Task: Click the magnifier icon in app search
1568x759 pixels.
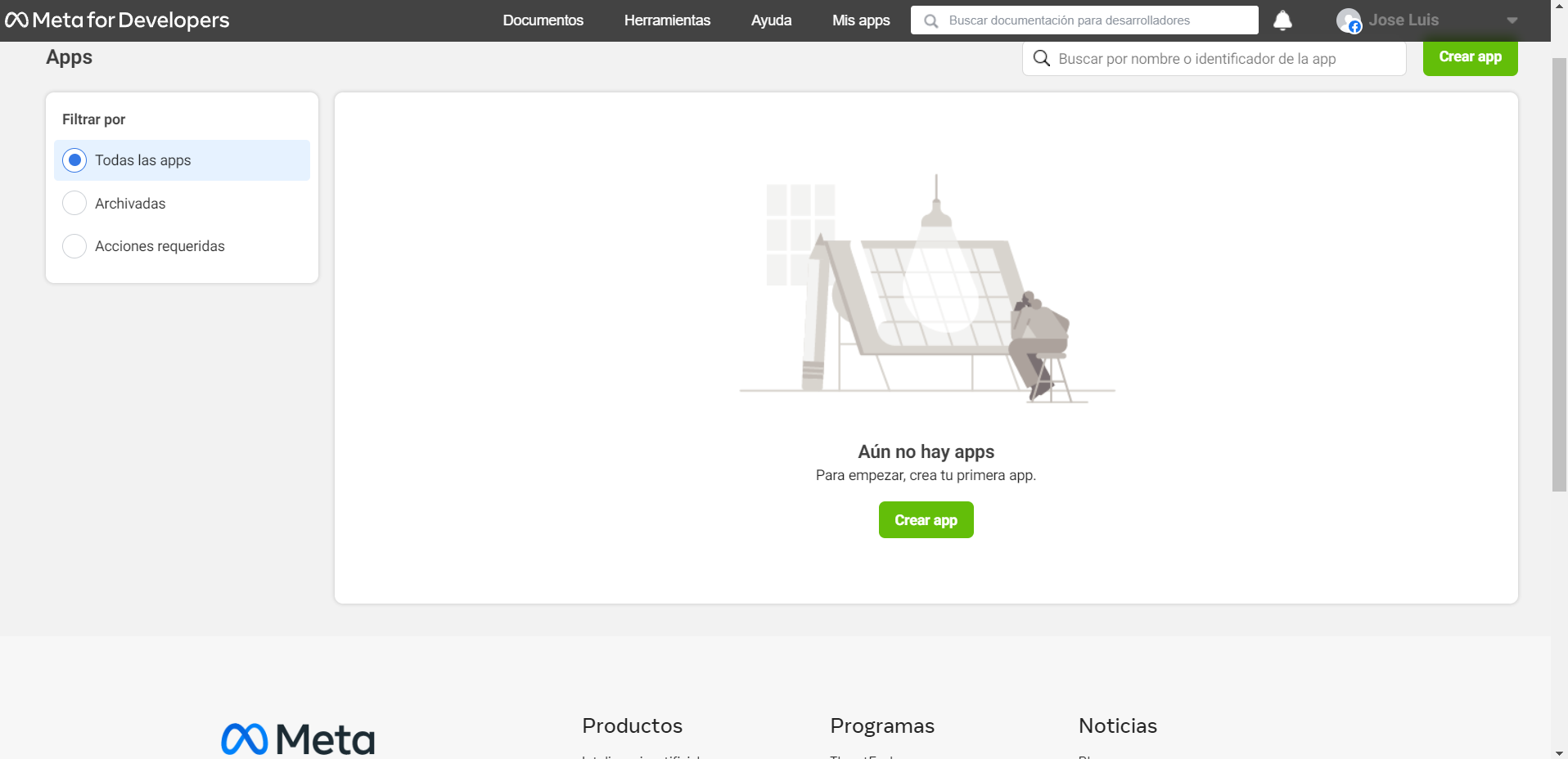Action: click(x=1041, y=58)
